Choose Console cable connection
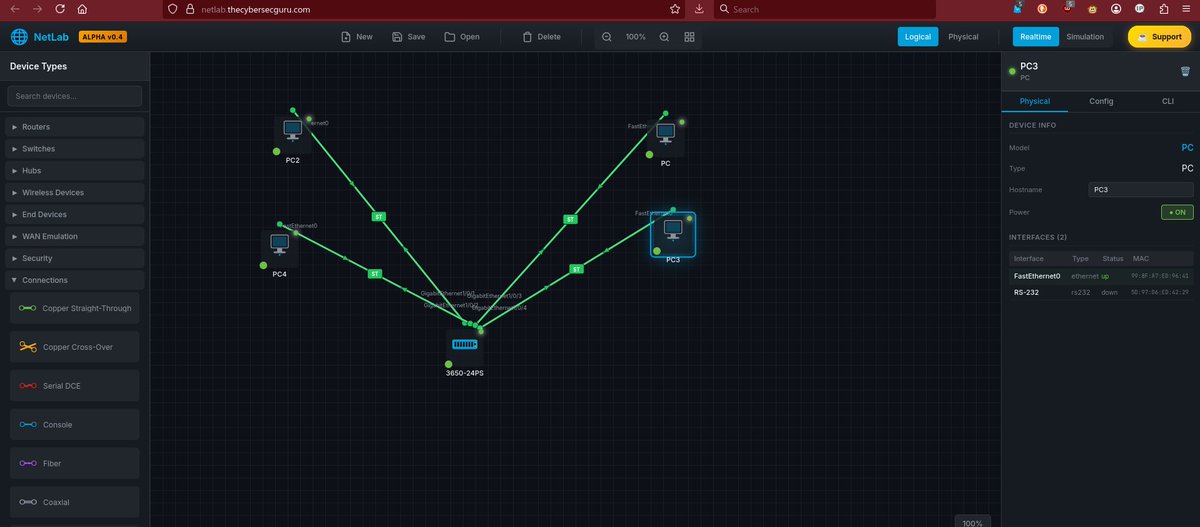This screenshot has height=527, width=1200. coord(75,424)
